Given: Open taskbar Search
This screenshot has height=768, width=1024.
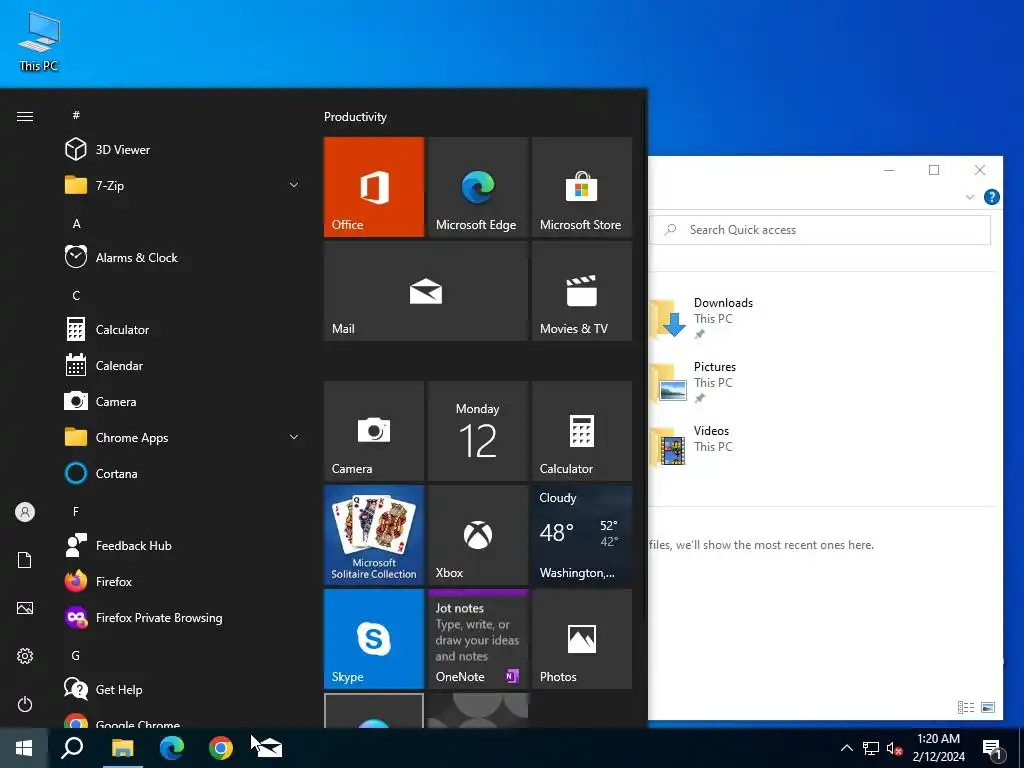Looking at the screenshot, I should tap(72, 748).
